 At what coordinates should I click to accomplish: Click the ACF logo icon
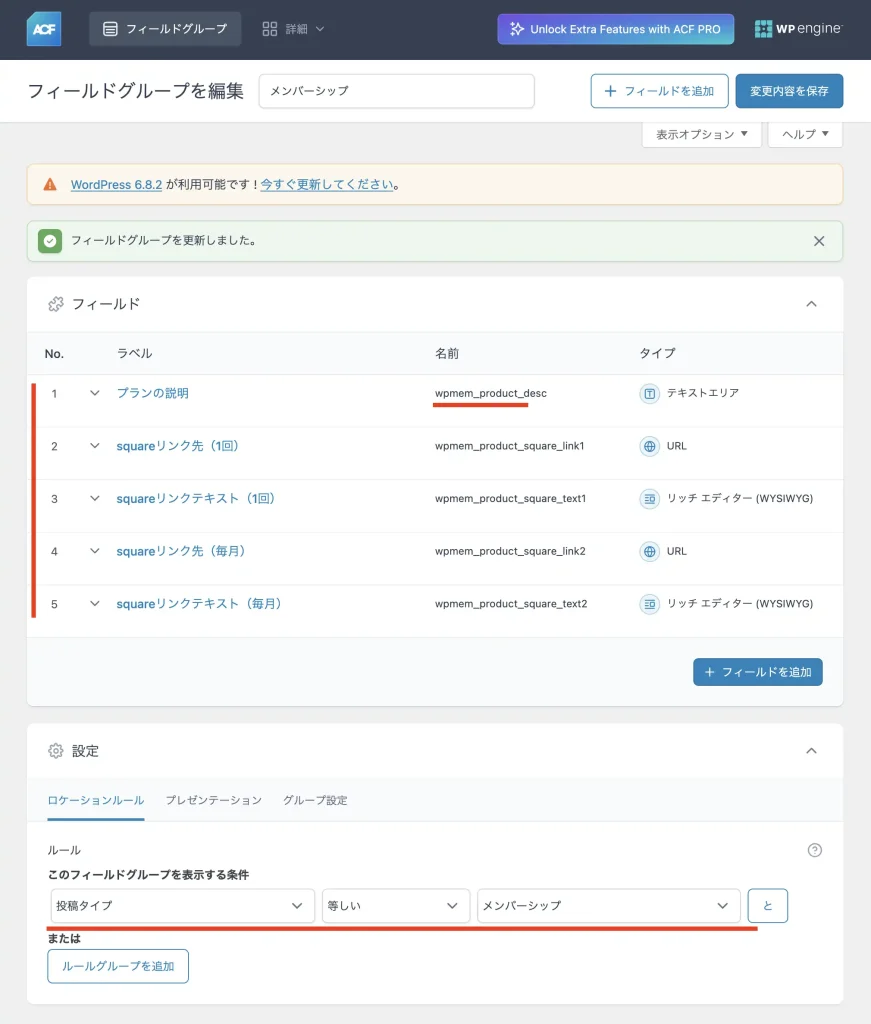click(45, 29)
